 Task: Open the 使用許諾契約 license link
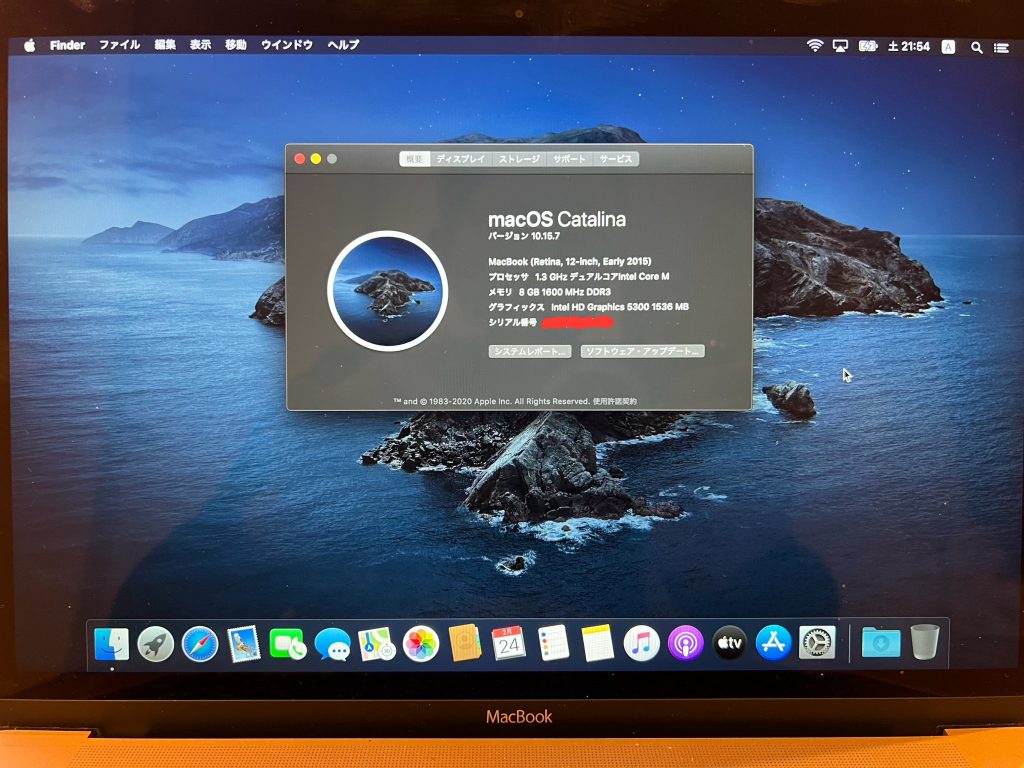click(x=614, y=401)
